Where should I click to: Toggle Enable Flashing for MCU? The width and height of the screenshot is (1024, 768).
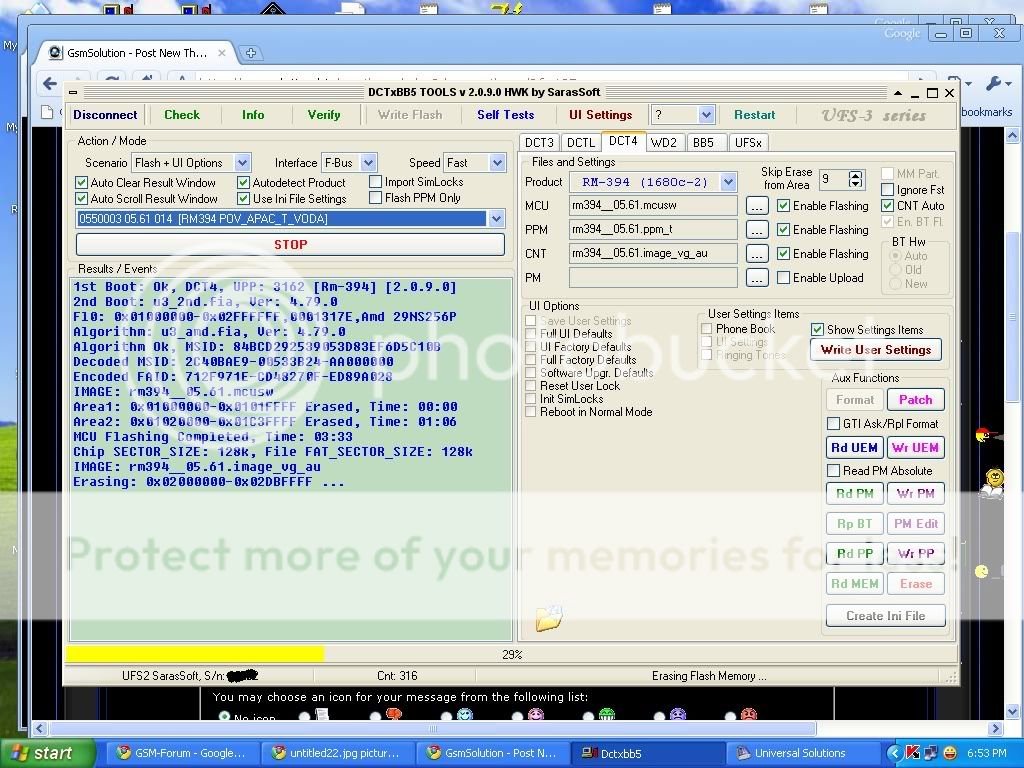(x=783, y=206)
